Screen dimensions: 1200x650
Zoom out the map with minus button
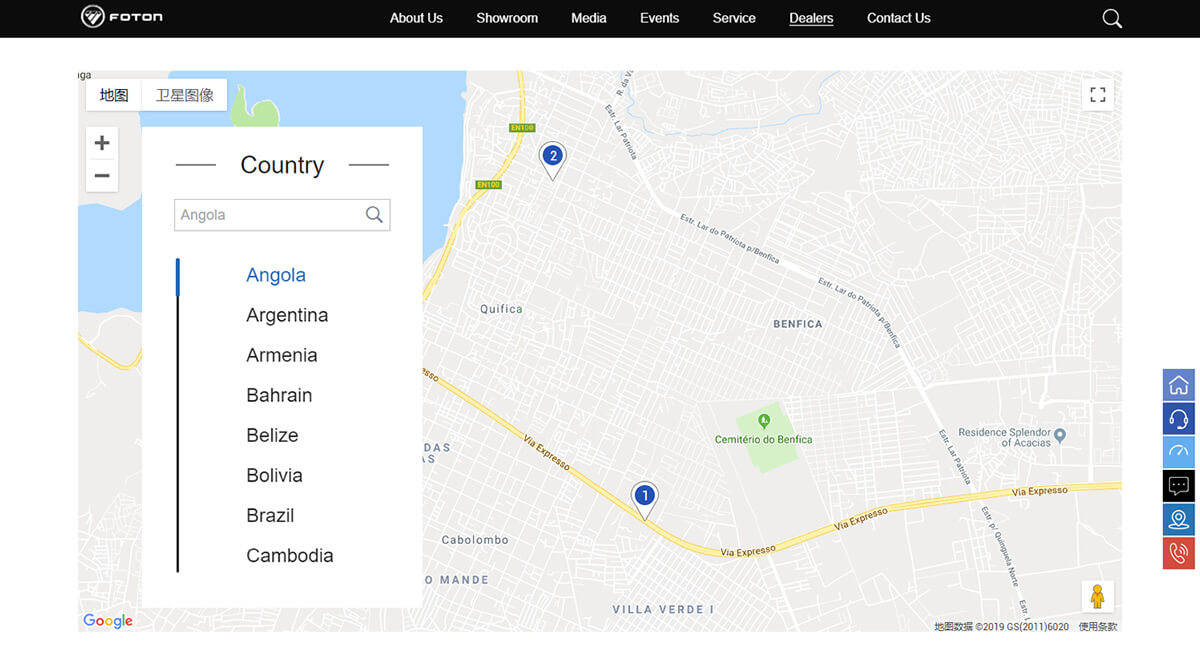pos(102,176)
